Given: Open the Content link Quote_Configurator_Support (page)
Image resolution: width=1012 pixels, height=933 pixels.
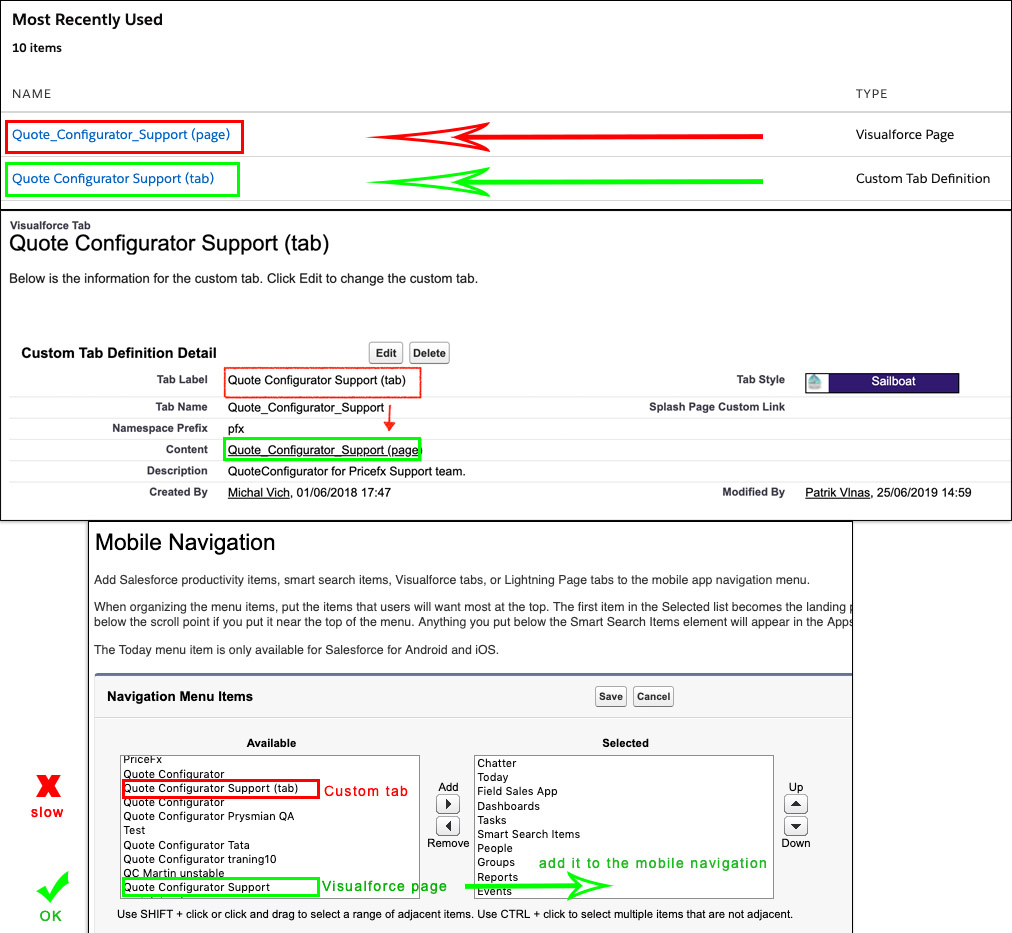Looking at the screenshot, I should (x=322, y=450).
